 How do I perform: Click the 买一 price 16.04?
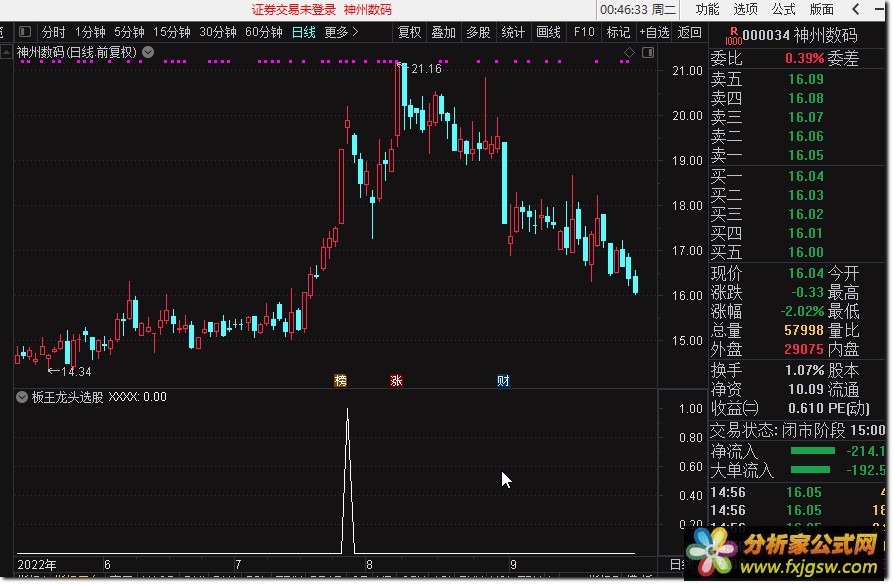pyautogui.click(x=806, y=176)
